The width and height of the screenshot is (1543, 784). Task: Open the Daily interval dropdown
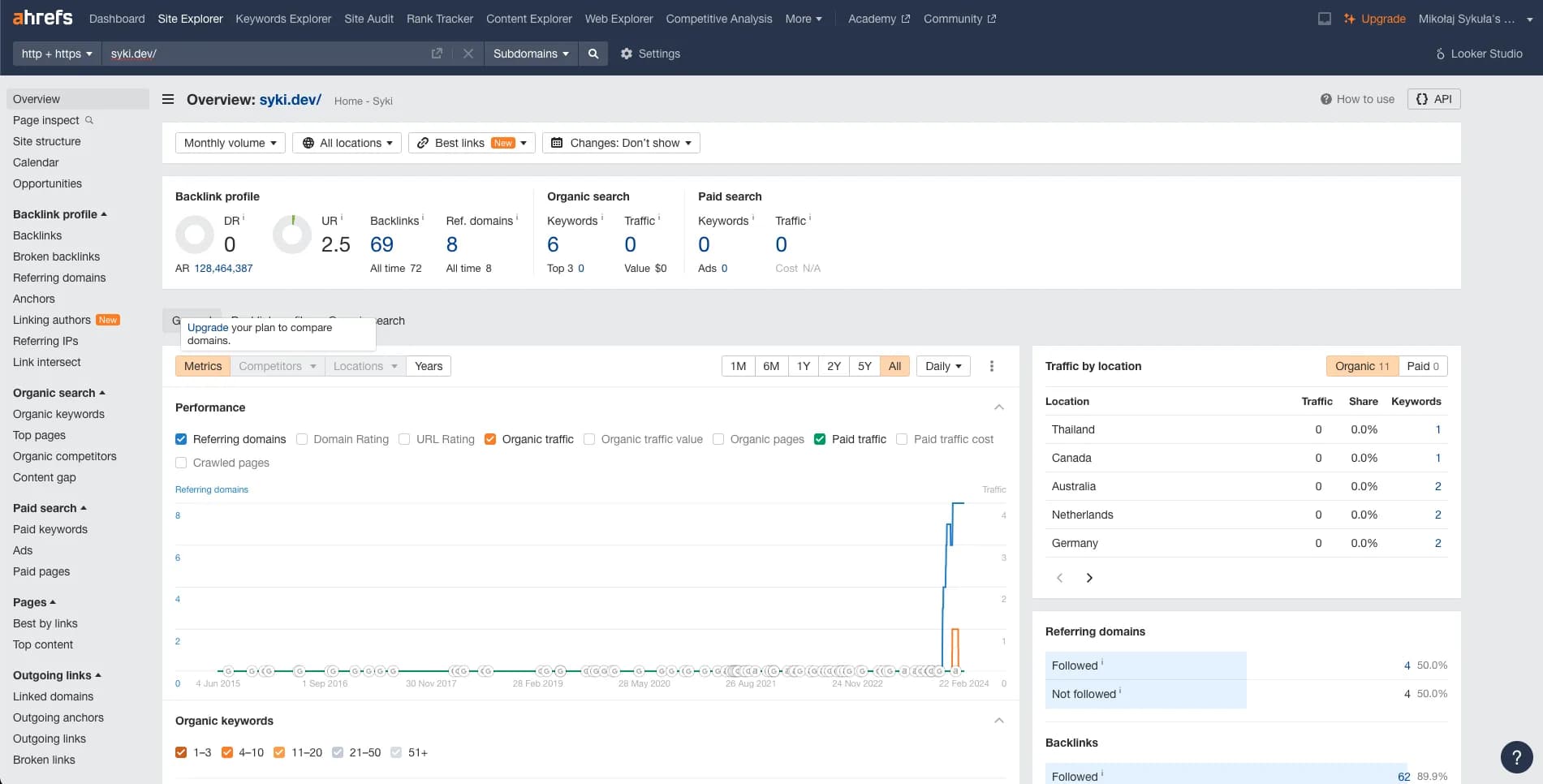click(943, 366)
